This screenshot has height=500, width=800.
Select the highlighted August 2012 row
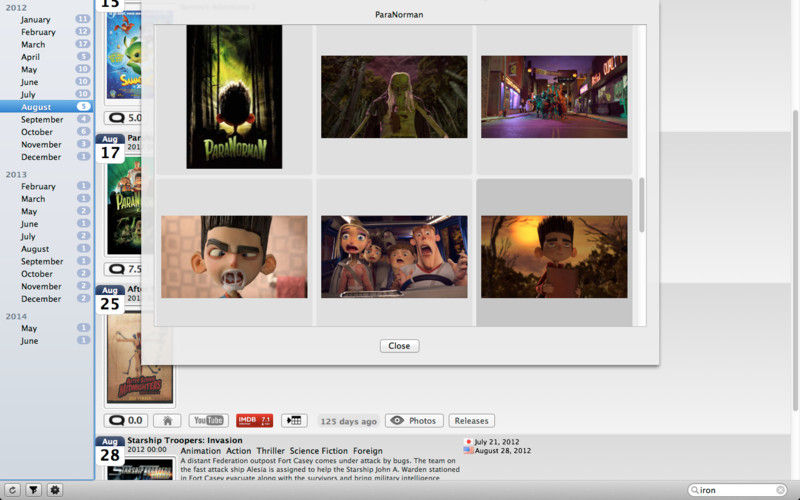[x=47, y=107]
